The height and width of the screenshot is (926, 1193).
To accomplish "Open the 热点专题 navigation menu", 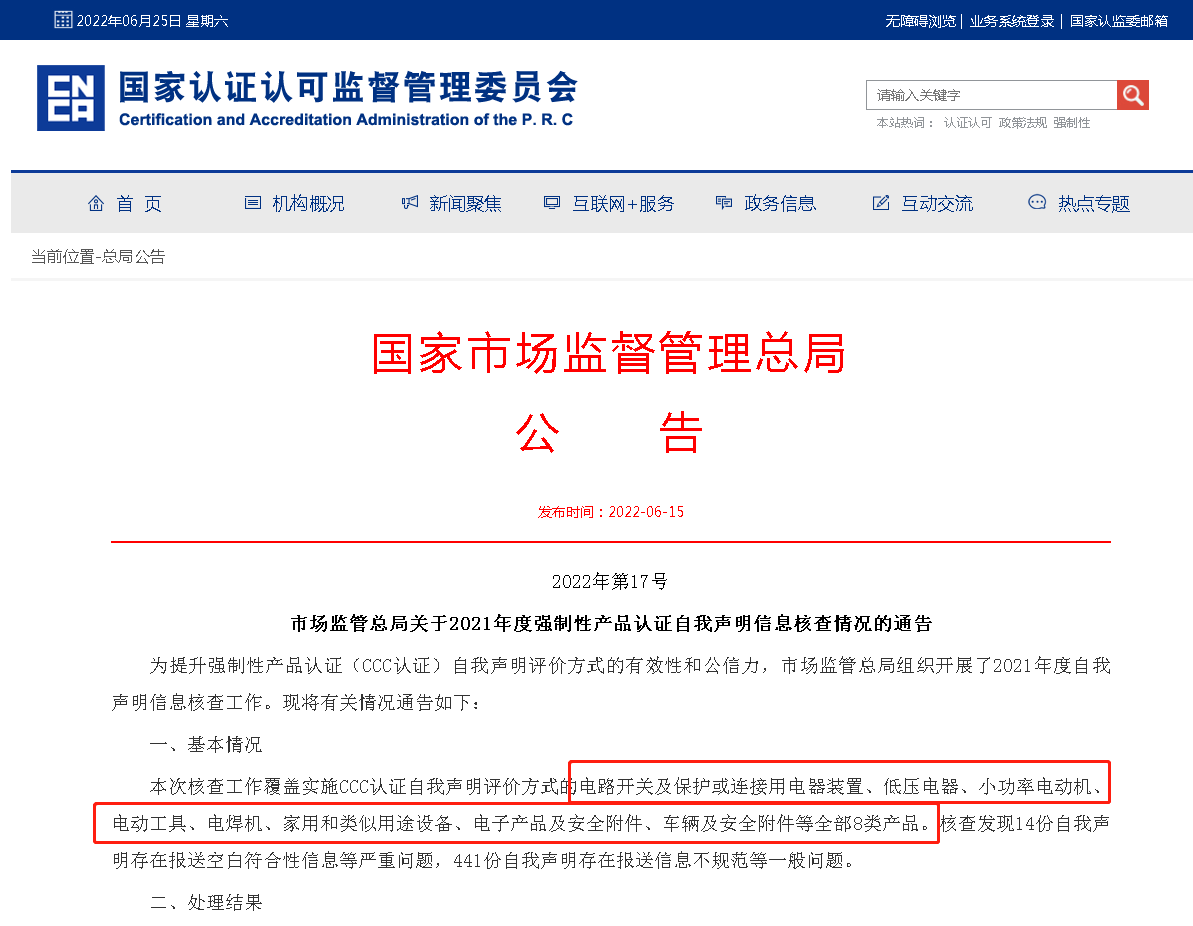I will tap(1095, 203).
